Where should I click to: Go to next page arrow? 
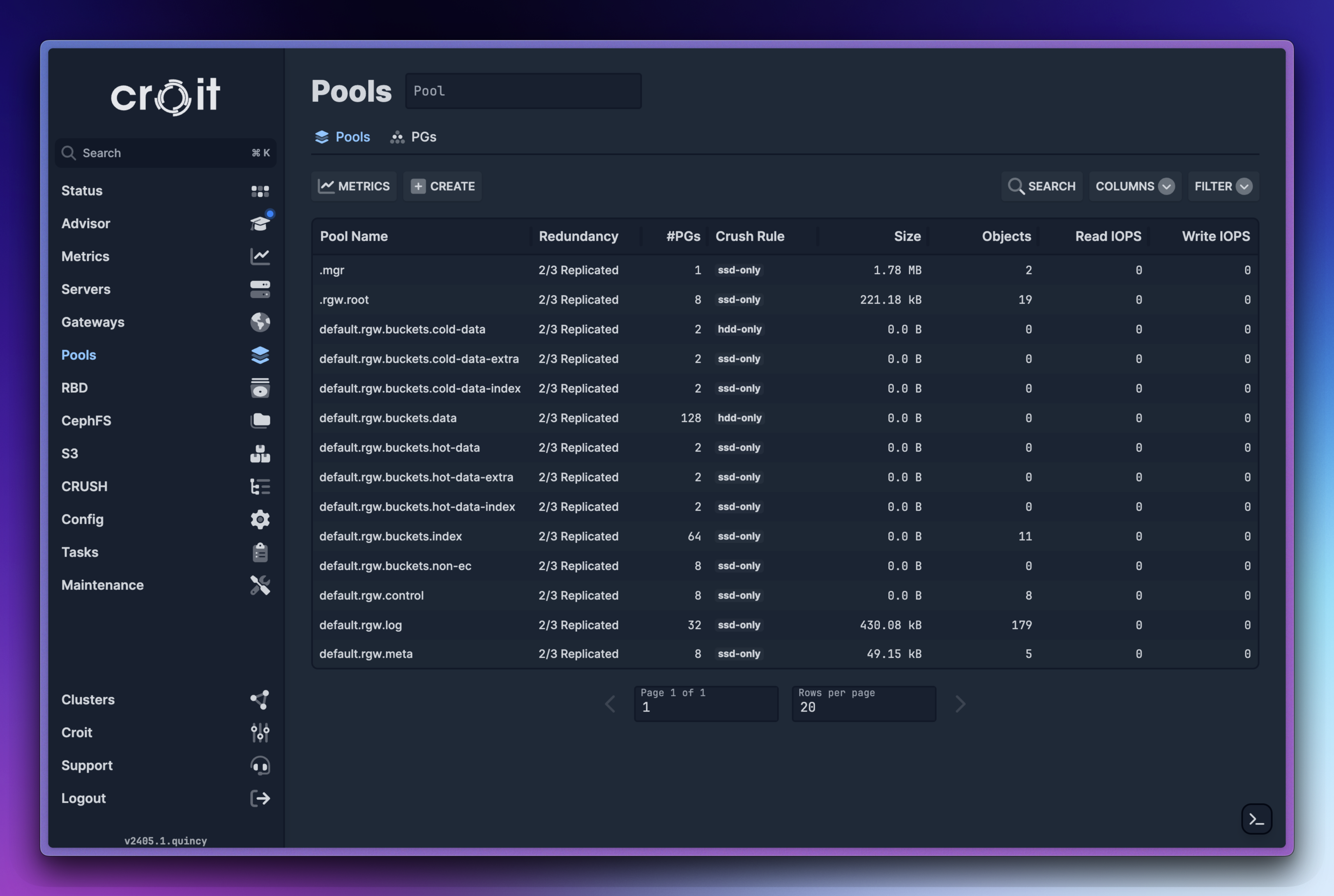click(x=960, y=704)
